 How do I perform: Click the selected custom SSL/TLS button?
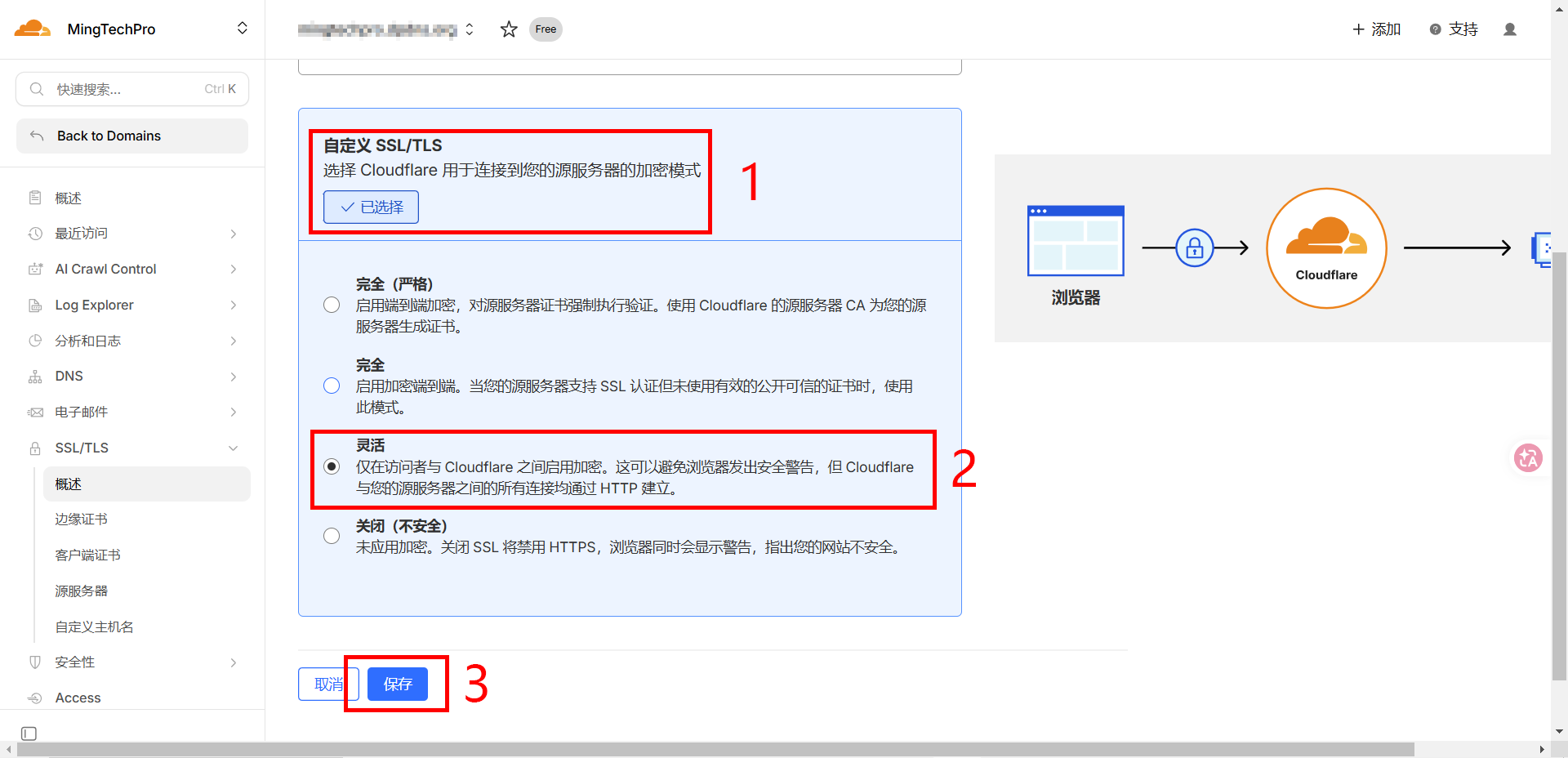coord(372,207)
